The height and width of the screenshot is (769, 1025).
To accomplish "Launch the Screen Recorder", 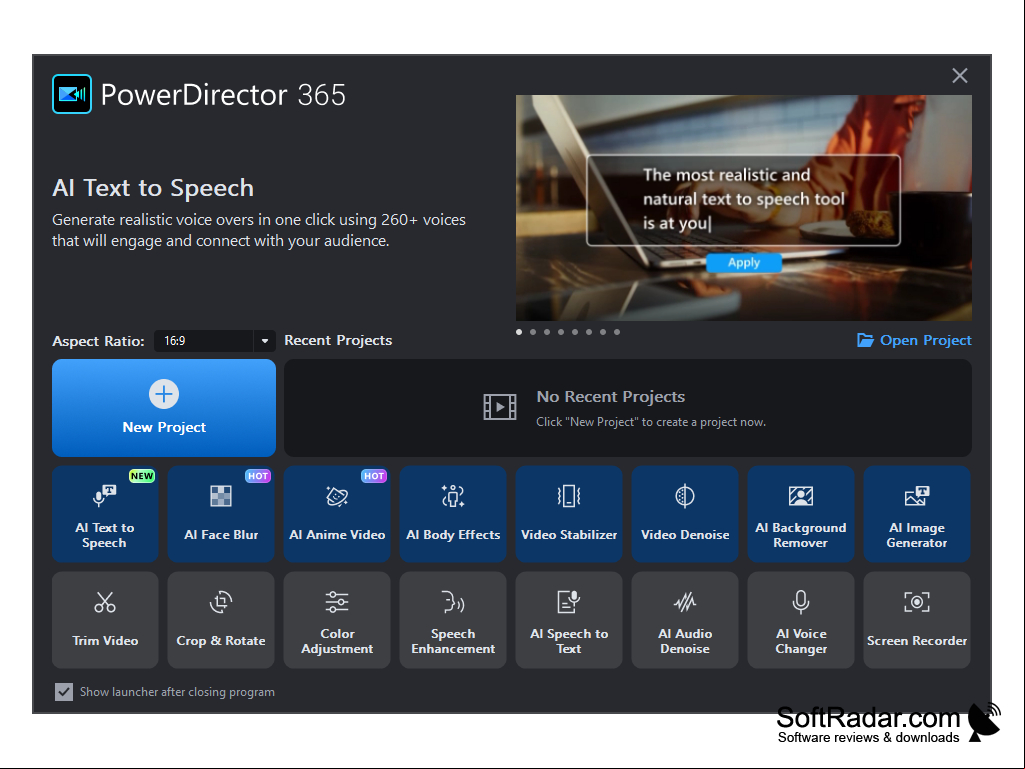I will tap(916, 620).
